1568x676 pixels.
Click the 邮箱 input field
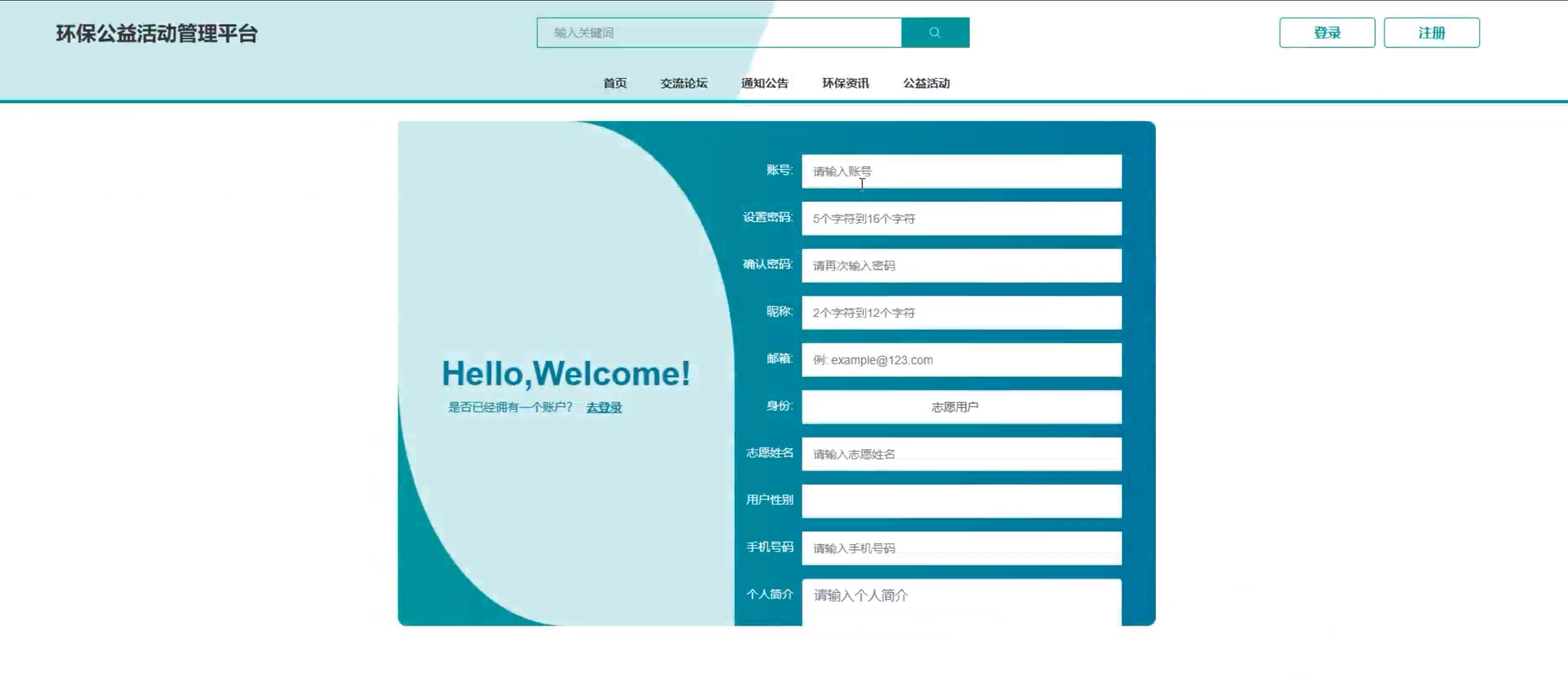click(x=961, y=360)
